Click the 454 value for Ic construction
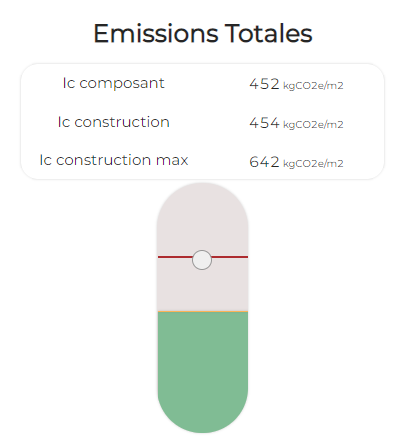The height and width of the screenshot is (448, 405). pyautogui.click(x=264, y=123)
